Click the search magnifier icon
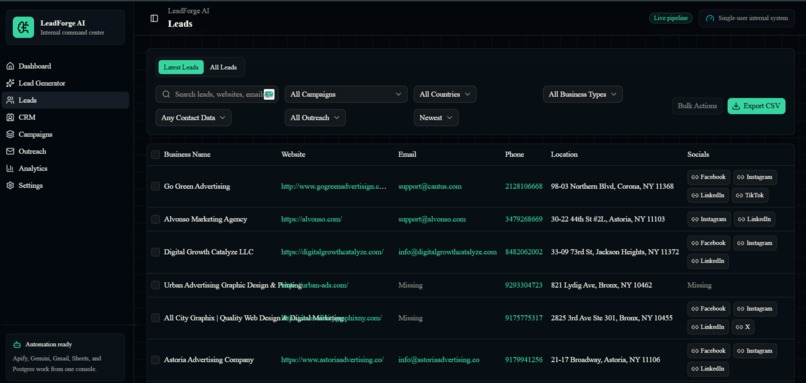The image size is (806, 383). tap(166, 95)
